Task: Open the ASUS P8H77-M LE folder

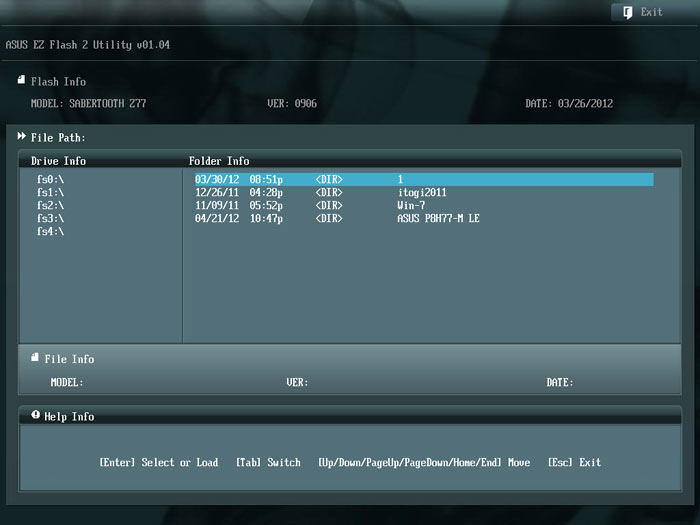Action: click(x=438, y=218)
